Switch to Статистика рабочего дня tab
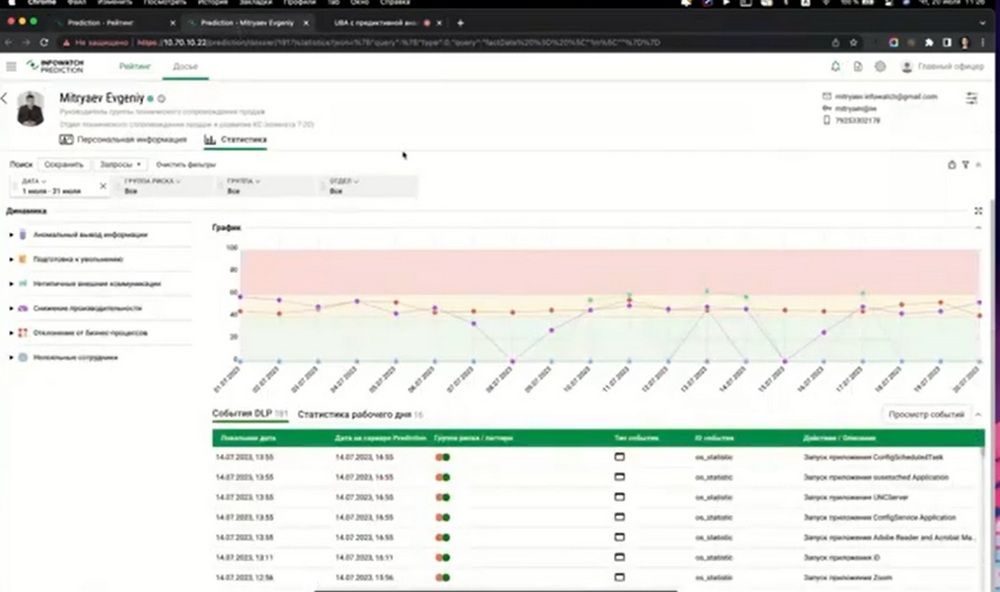1000x592 pixels. tap(360, 415)
